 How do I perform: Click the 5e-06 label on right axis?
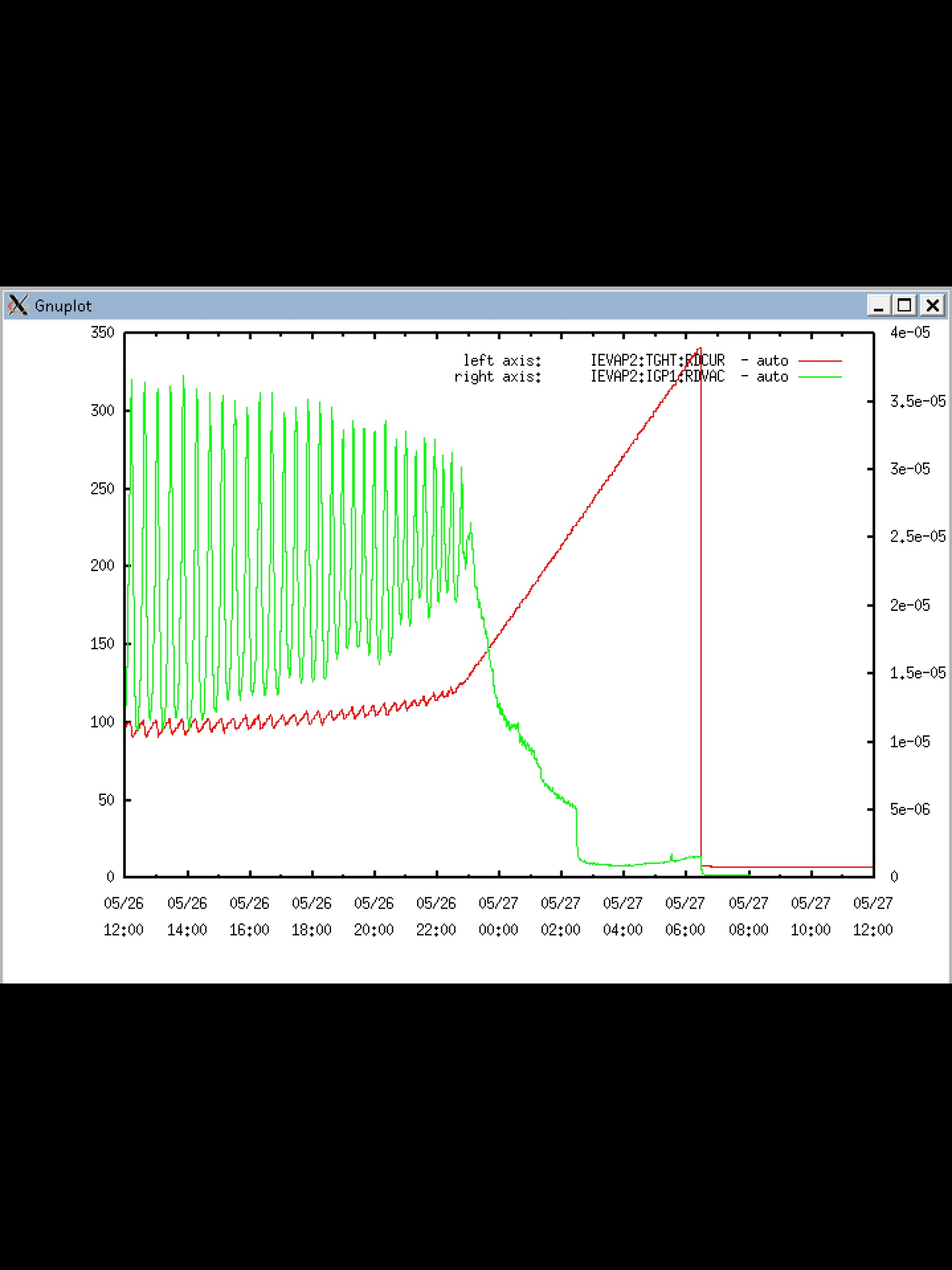[x=910, y=809]
